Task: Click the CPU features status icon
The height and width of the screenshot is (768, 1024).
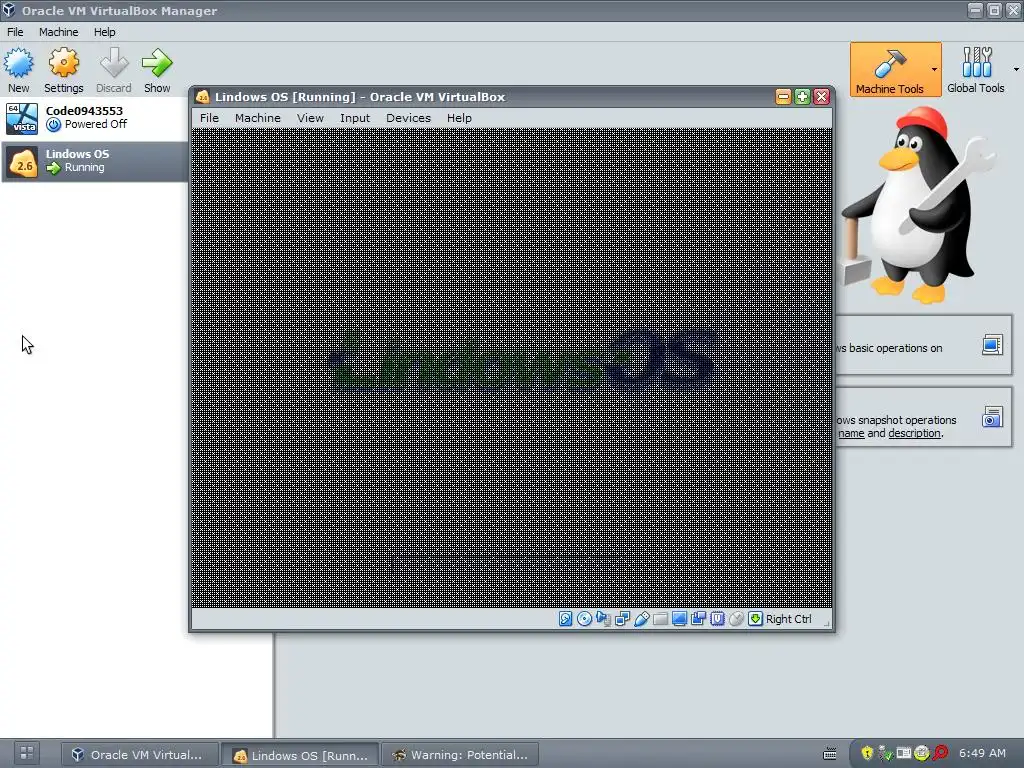Action: 717,618
